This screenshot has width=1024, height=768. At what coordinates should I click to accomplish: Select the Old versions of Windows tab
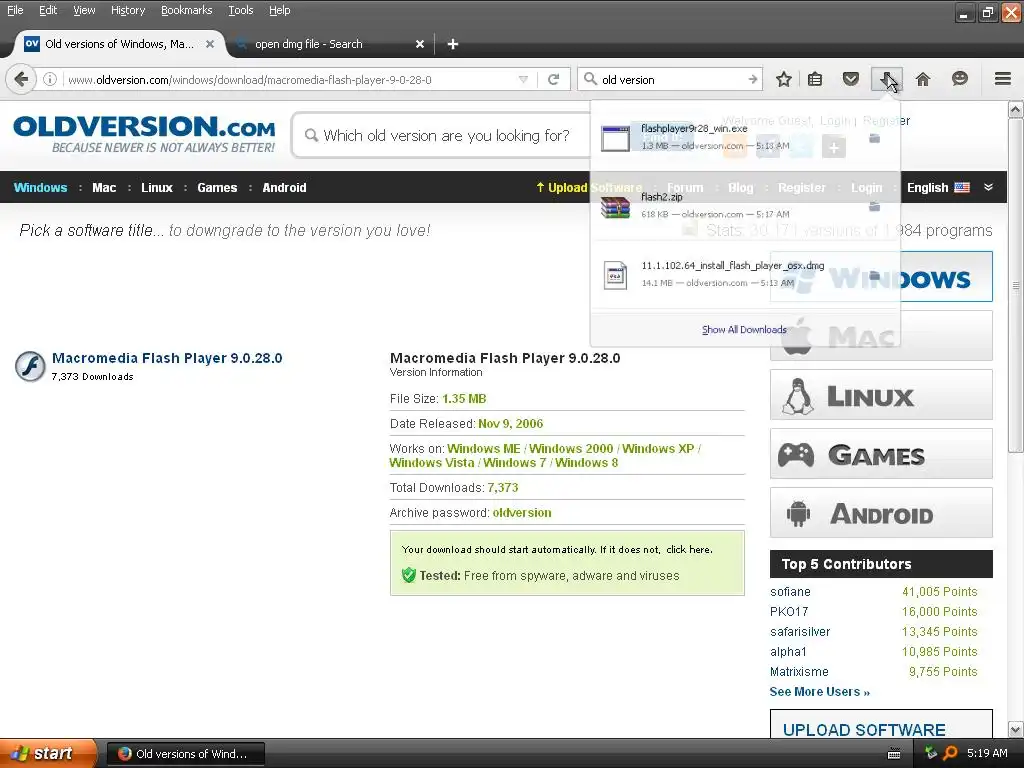click(119, 44)
